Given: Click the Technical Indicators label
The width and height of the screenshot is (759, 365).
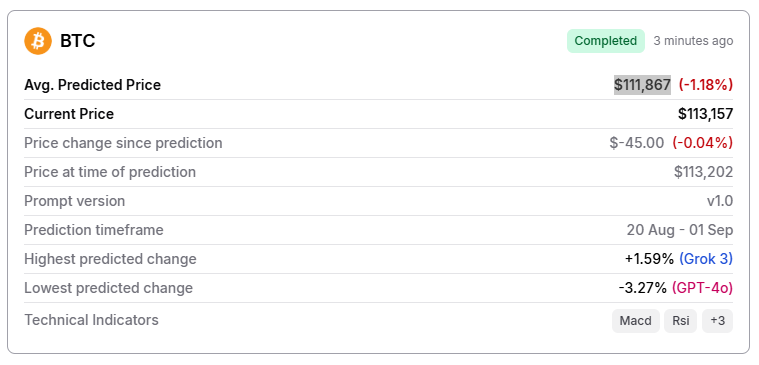Looking at the screenshot, I should (91, 320).
